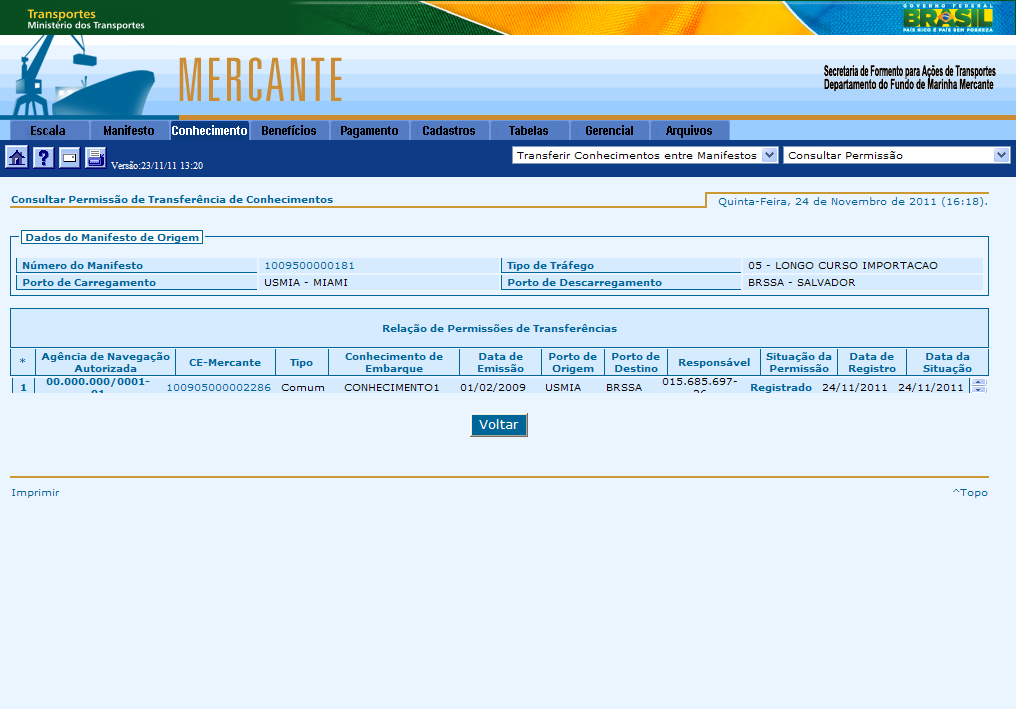This screenshot has width=1016, height=709.
Task: Expand the Consultar Permissão dropdown
Action: click(1001, 155)
